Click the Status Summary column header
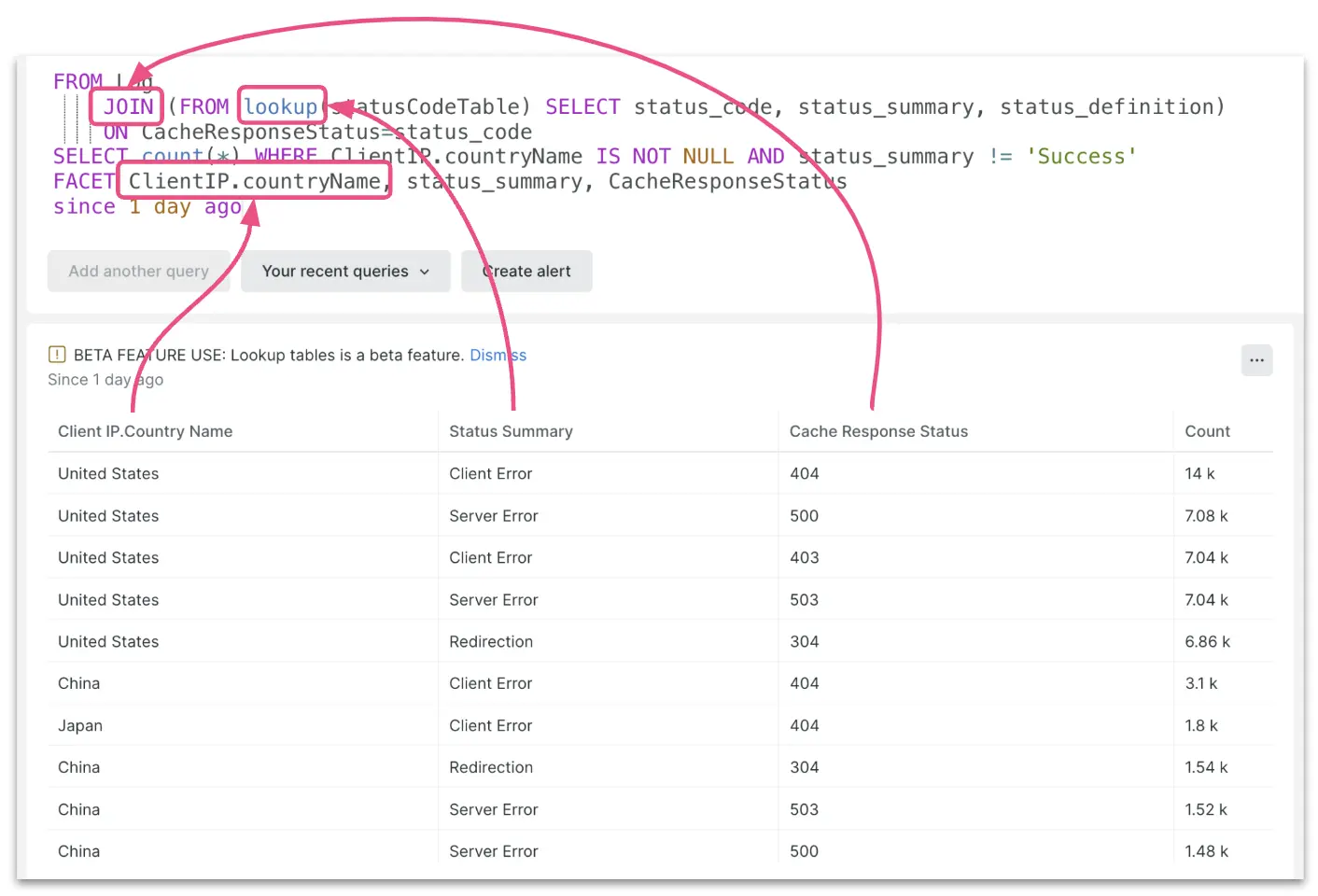The image size is (1318, 896). [511, 431]
